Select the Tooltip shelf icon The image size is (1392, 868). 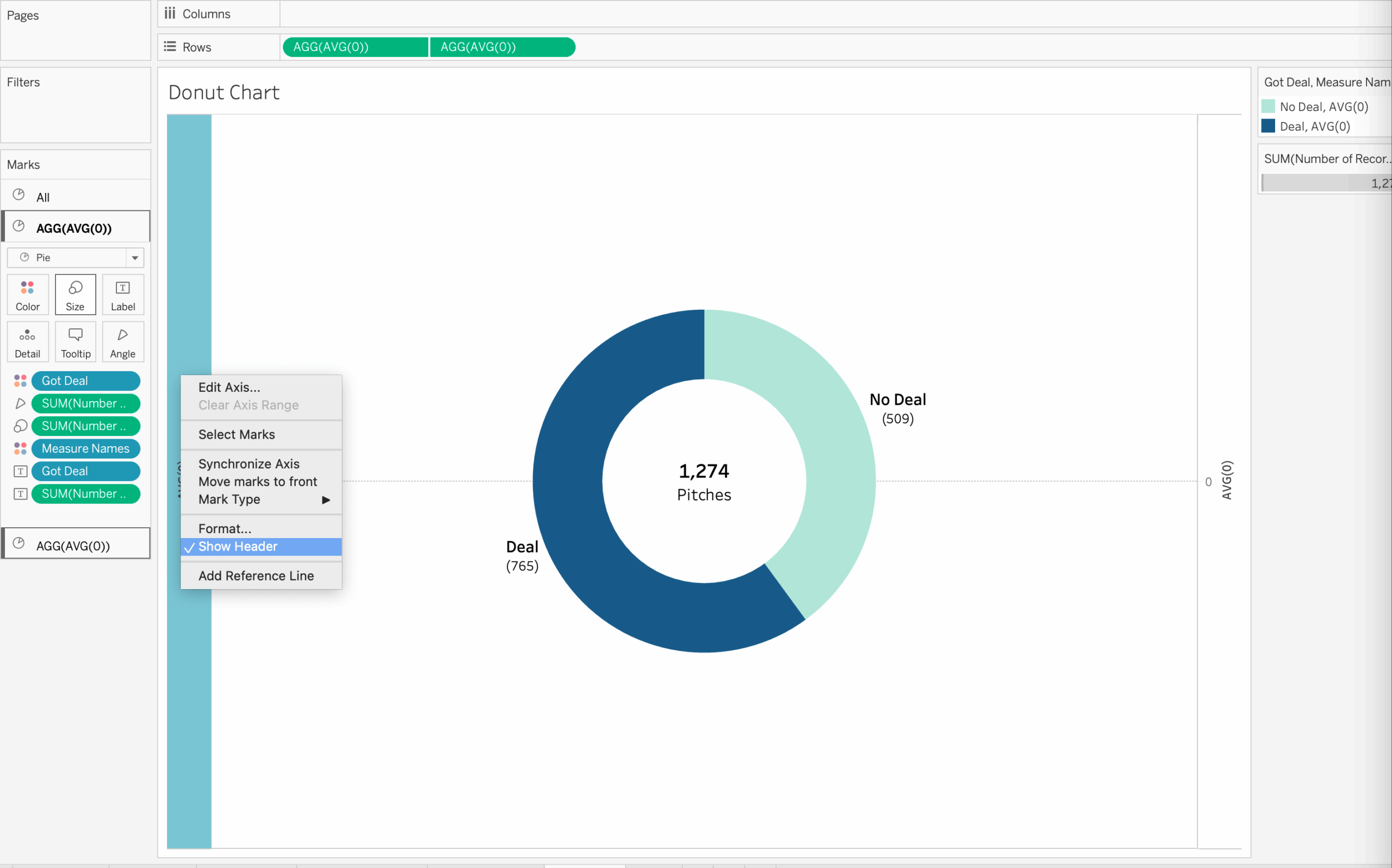[x=74, y=341]
